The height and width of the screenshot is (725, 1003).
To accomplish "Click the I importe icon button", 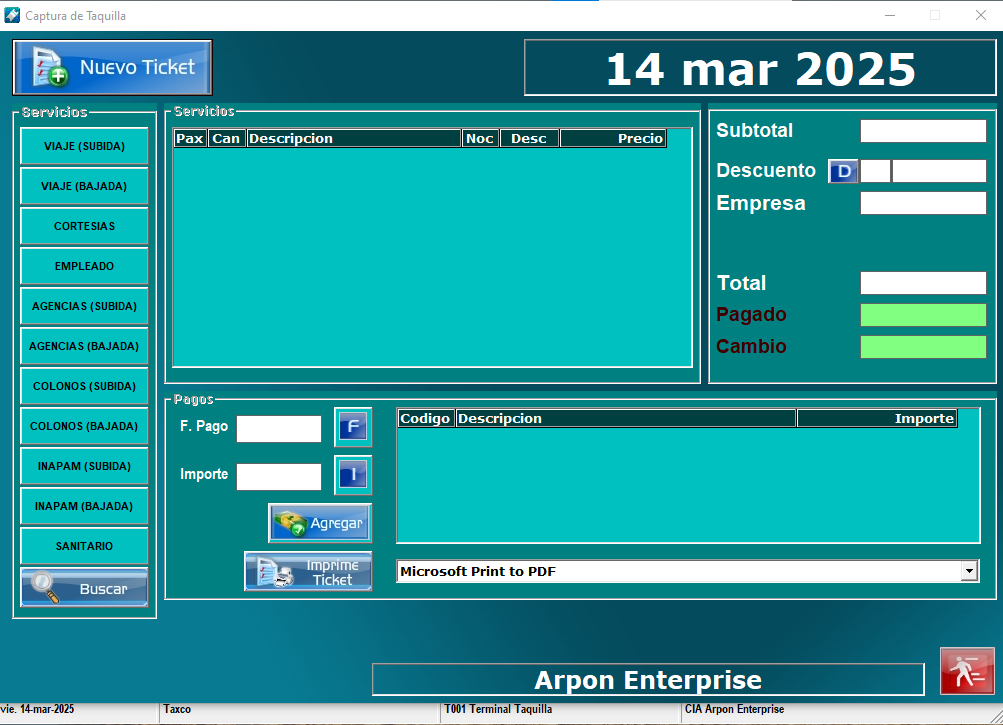I will [x=353, y=475].
